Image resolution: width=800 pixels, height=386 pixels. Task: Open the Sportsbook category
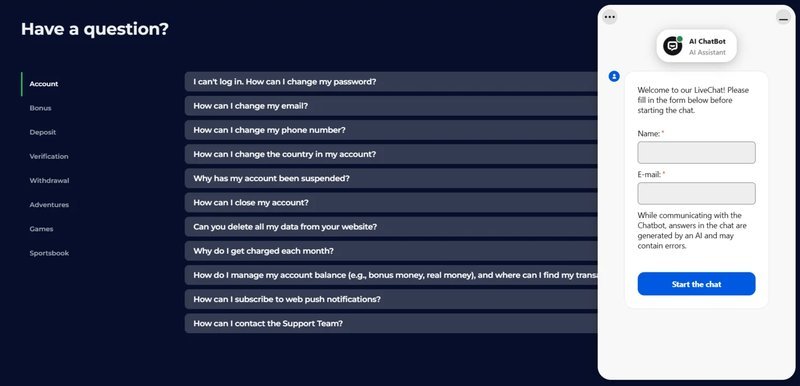tap(49, 253)
